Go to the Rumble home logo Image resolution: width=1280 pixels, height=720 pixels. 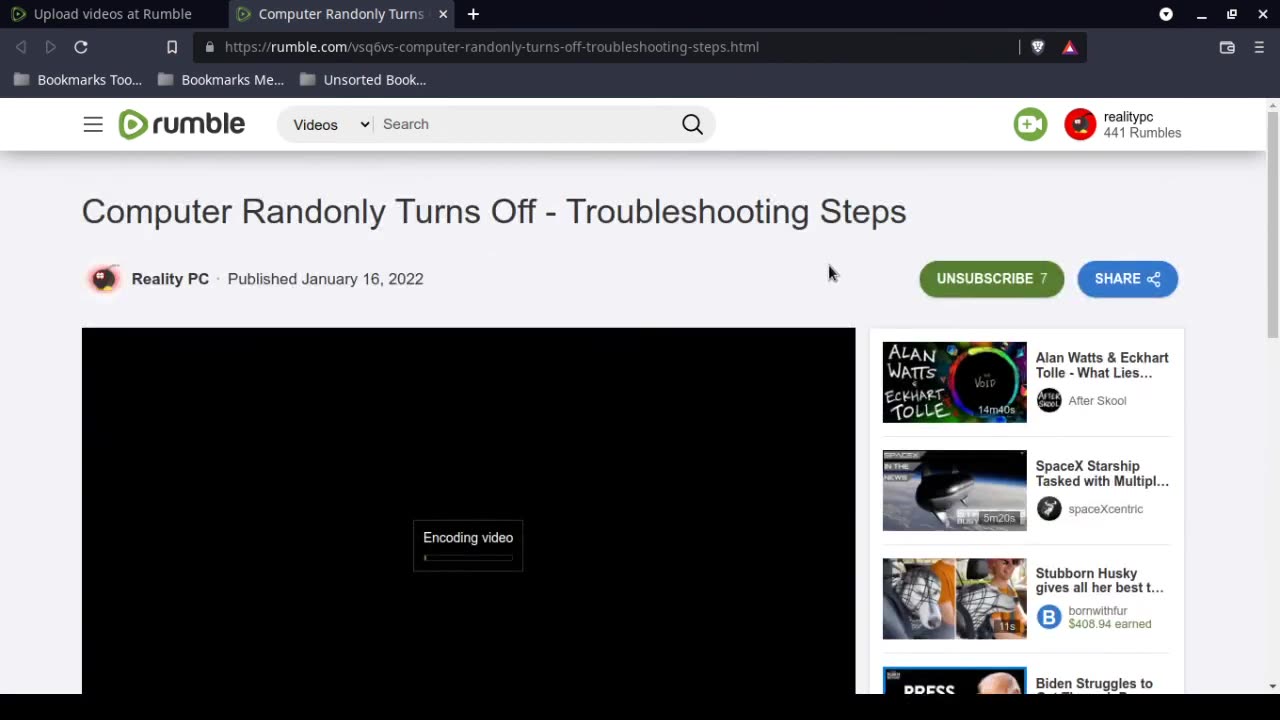181,124
